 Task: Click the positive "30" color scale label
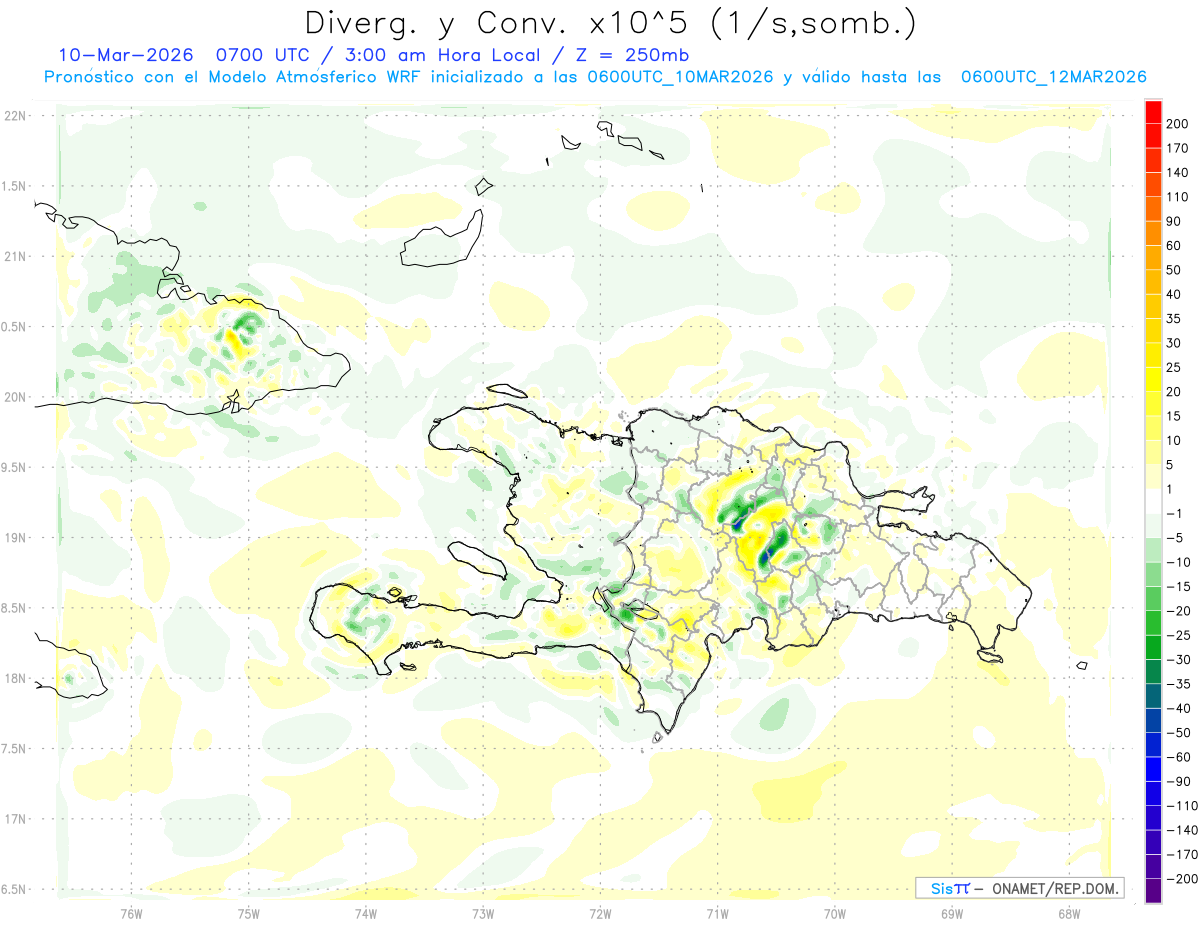coord(1174,343)
